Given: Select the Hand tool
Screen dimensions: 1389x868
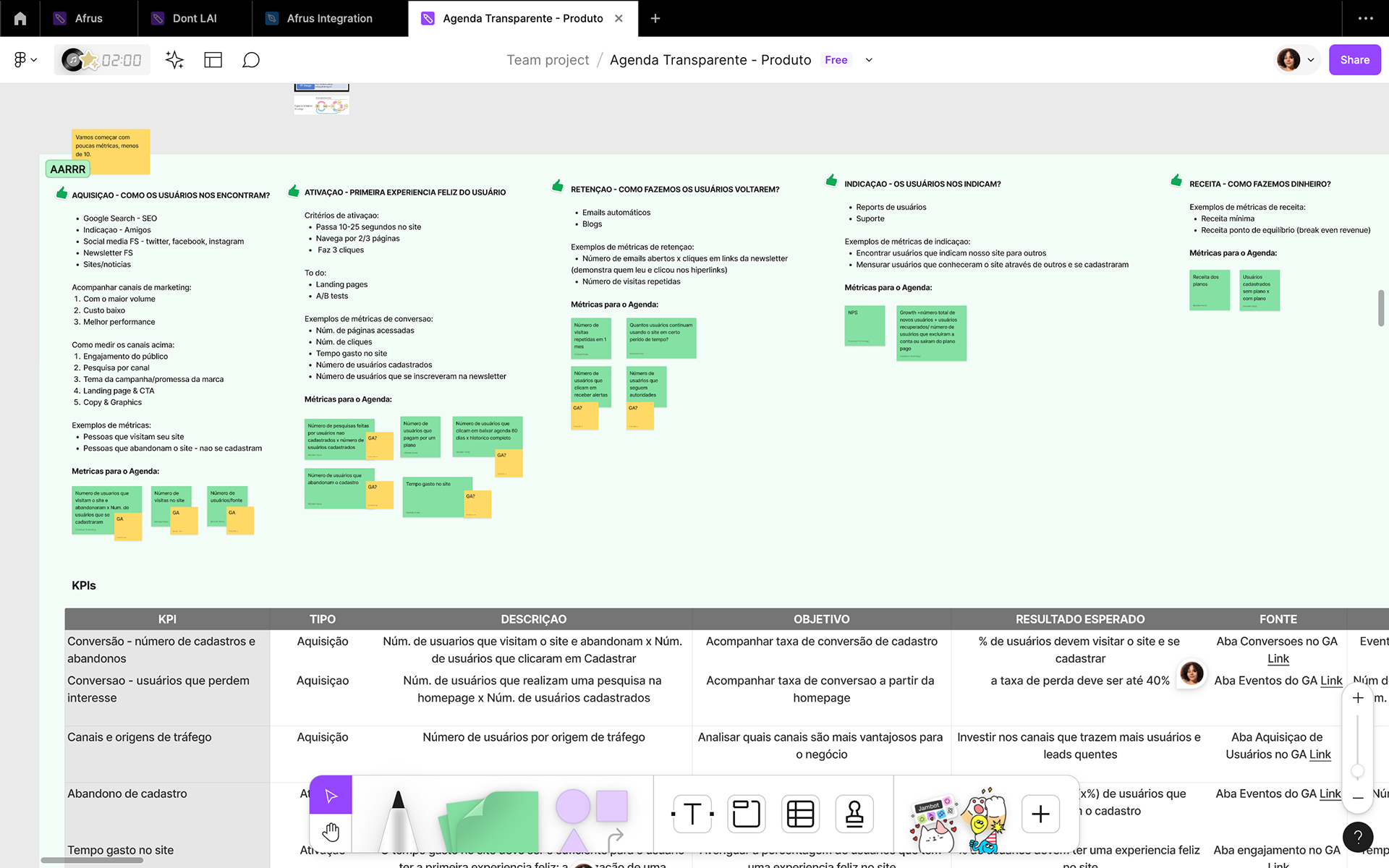Looking at the screenshot, I should (331, 833).
